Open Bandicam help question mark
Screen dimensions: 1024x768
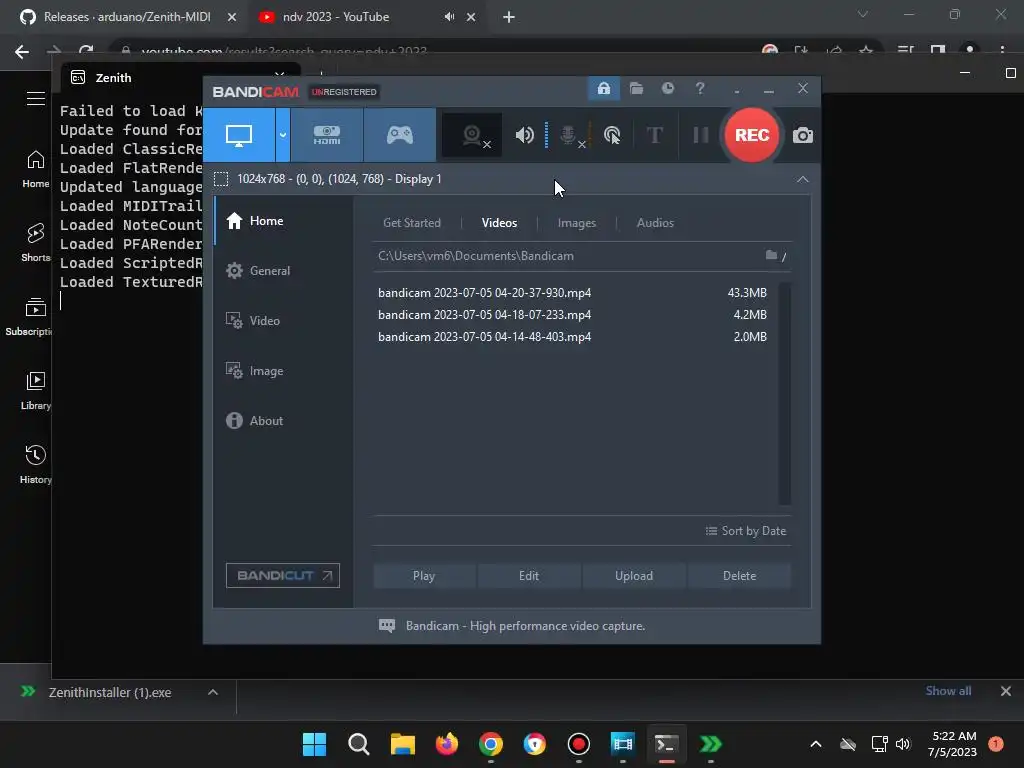pos(699,88)
